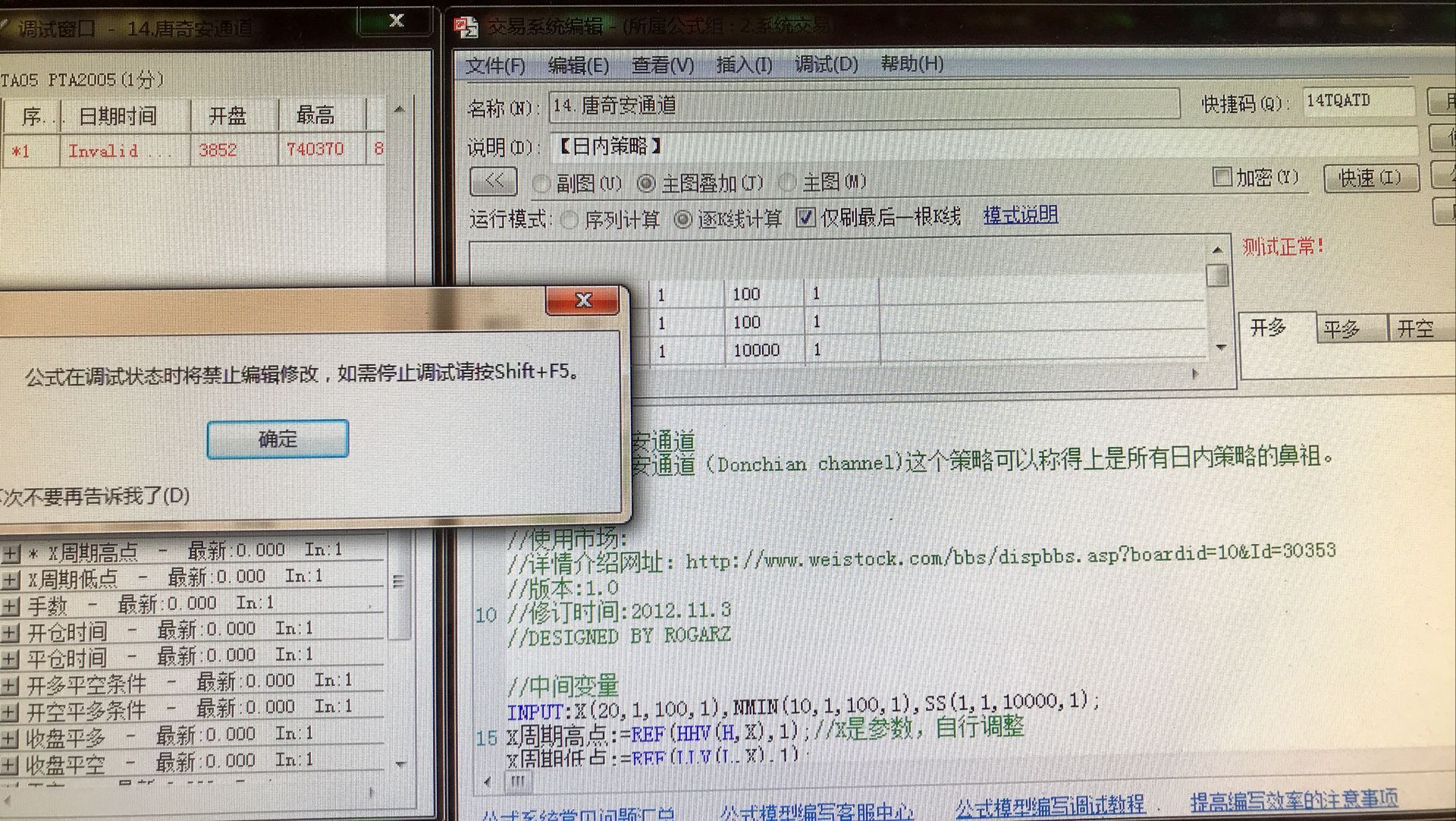Expand the X周期高点 variable node

(11, 554)
